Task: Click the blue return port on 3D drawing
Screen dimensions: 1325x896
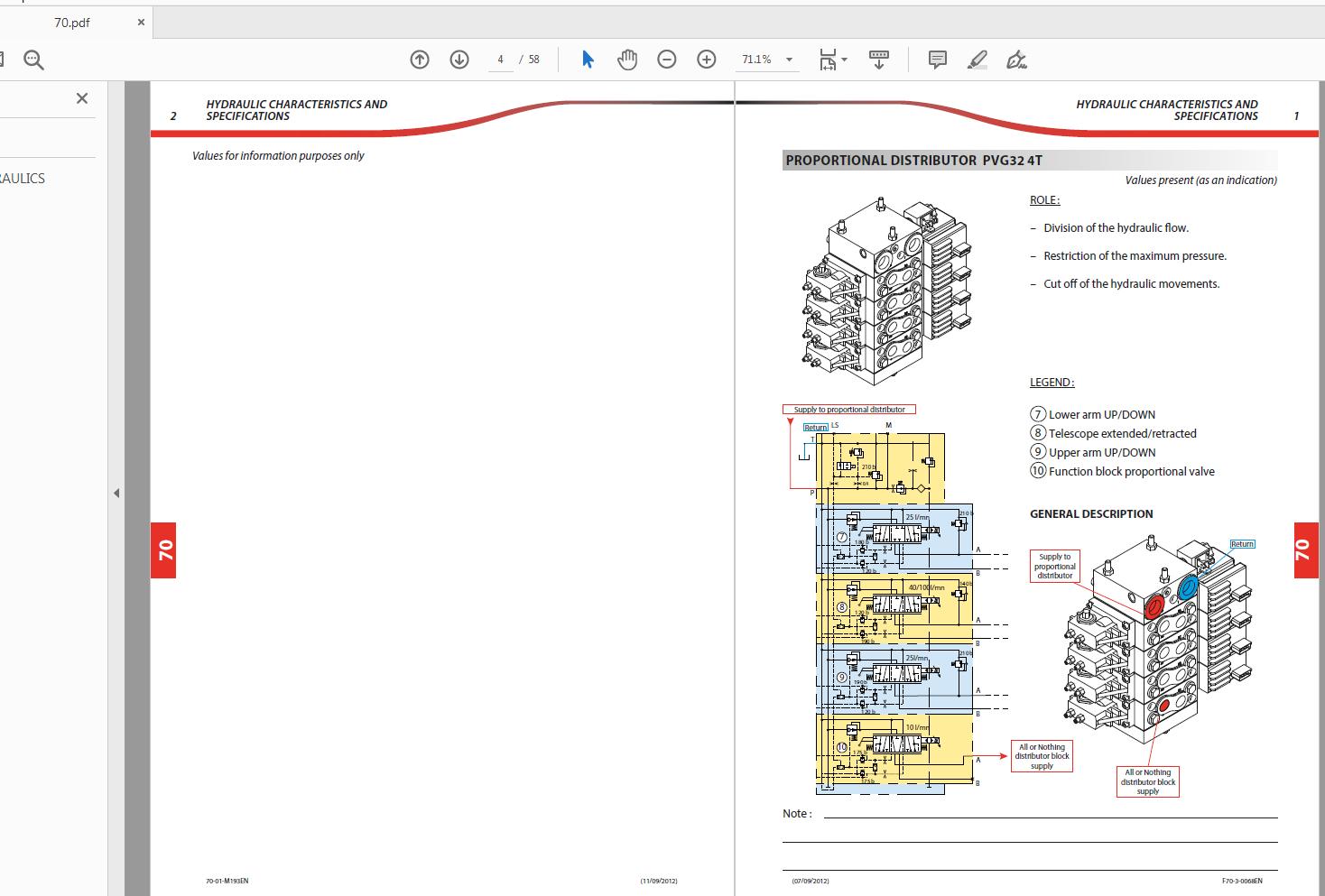Action: [x=1187, y=588]
